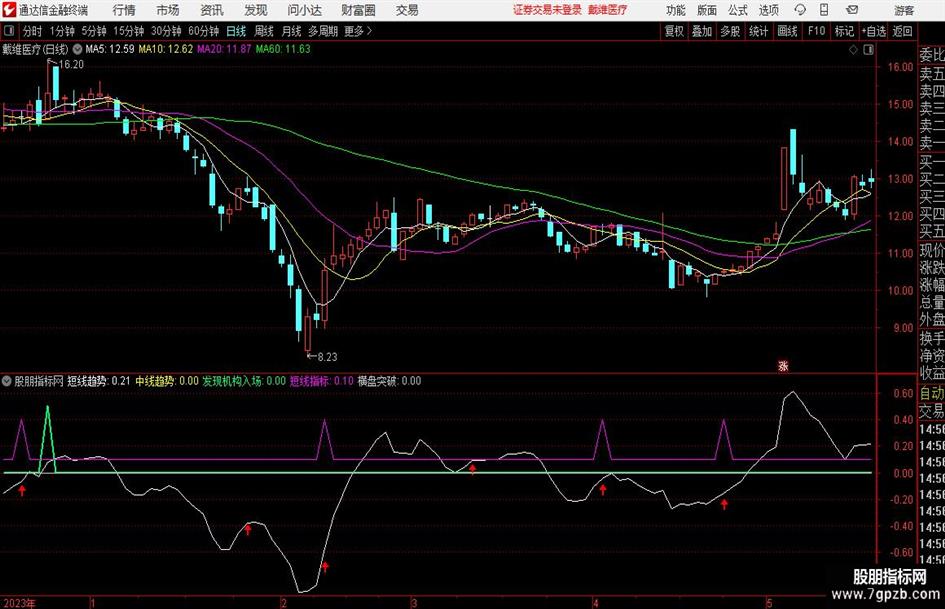Switch to the 30分钟 period tab
The width and height of the screenshot is (945, 609).
pos(166,31)
